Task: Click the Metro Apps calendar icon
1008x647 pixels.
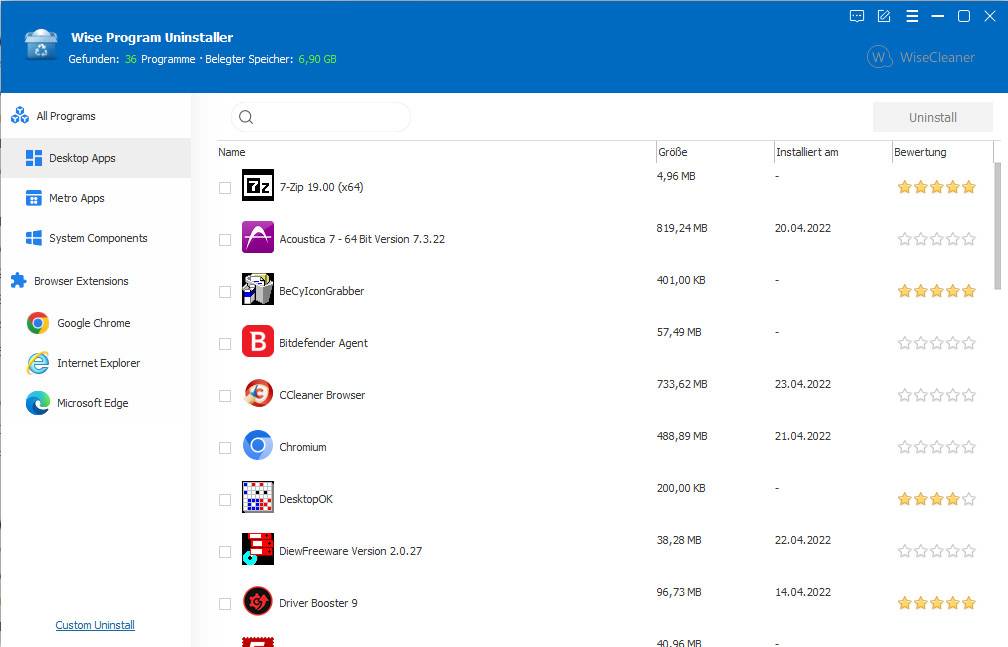Action: [x=33, y=198]
